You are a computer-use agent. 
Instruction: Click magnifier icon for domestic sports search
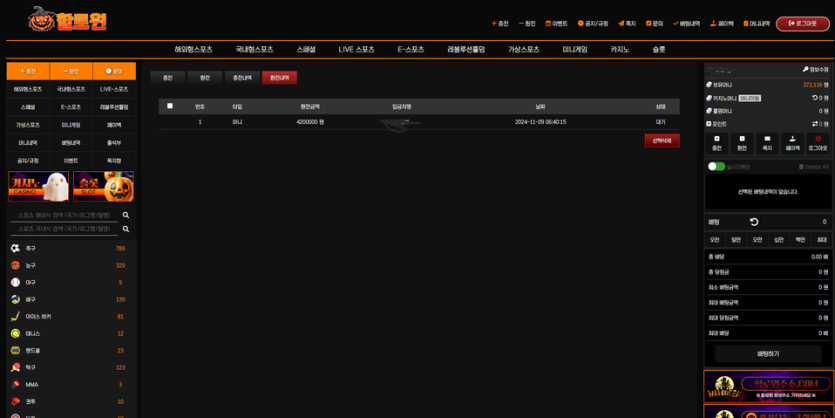pos(126,229)
